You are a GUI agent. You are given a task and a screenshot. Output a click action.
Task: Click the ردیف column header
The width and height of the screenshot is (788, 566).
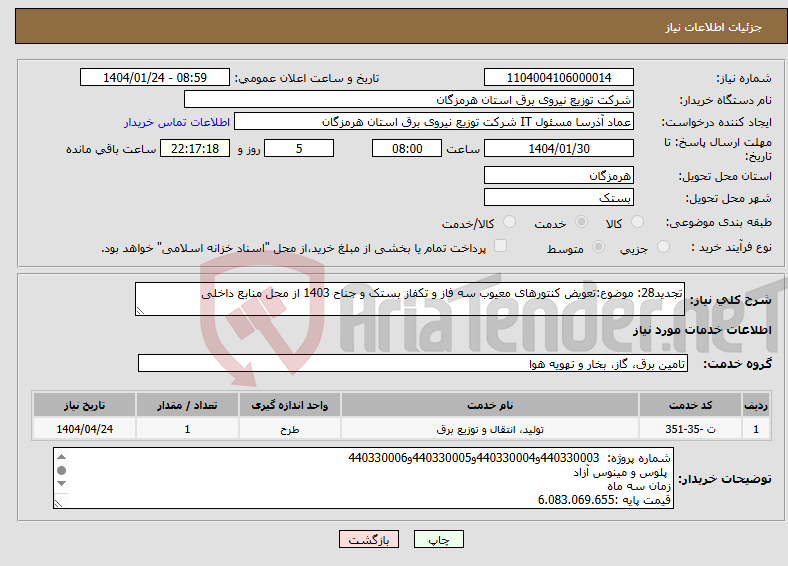[756, 405]
